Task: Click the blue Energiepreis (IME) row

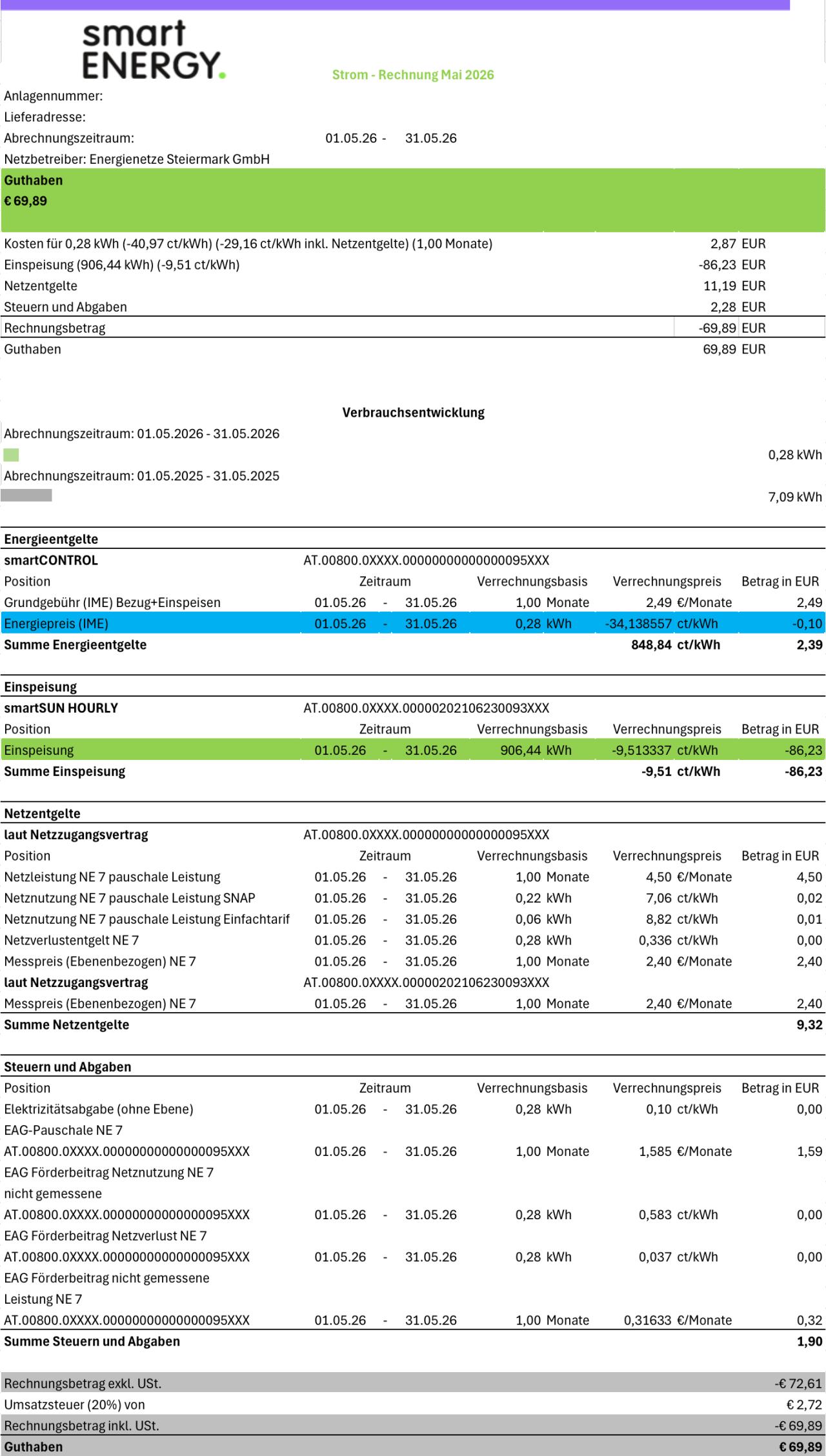Action: (413, 623)
